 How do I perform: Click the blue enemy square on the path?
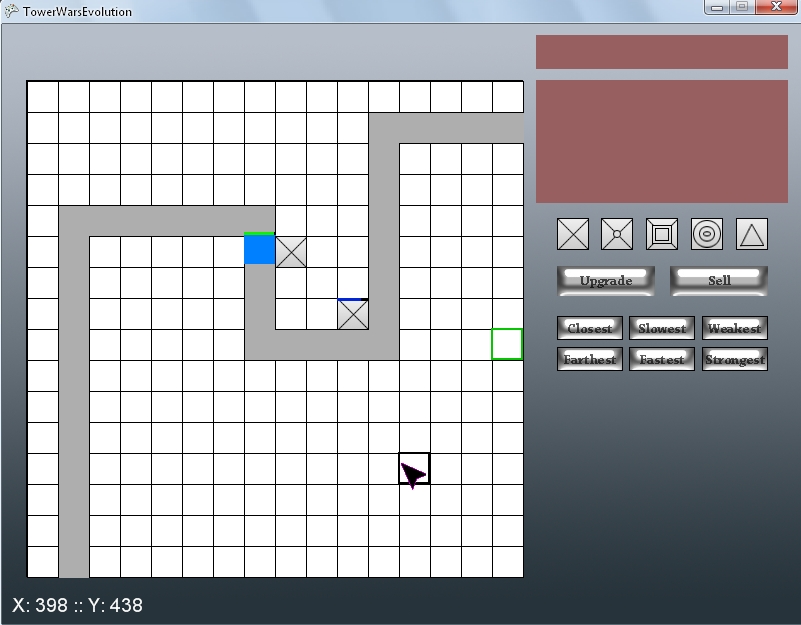point(260,249)
